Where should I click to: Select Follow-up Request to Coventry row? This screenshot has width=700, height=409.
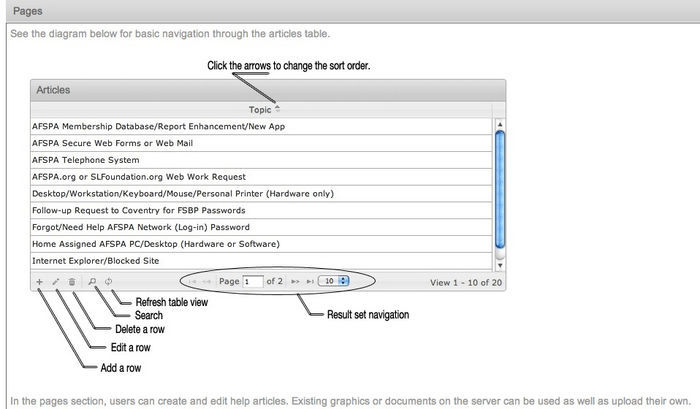(x=138, y=211)
